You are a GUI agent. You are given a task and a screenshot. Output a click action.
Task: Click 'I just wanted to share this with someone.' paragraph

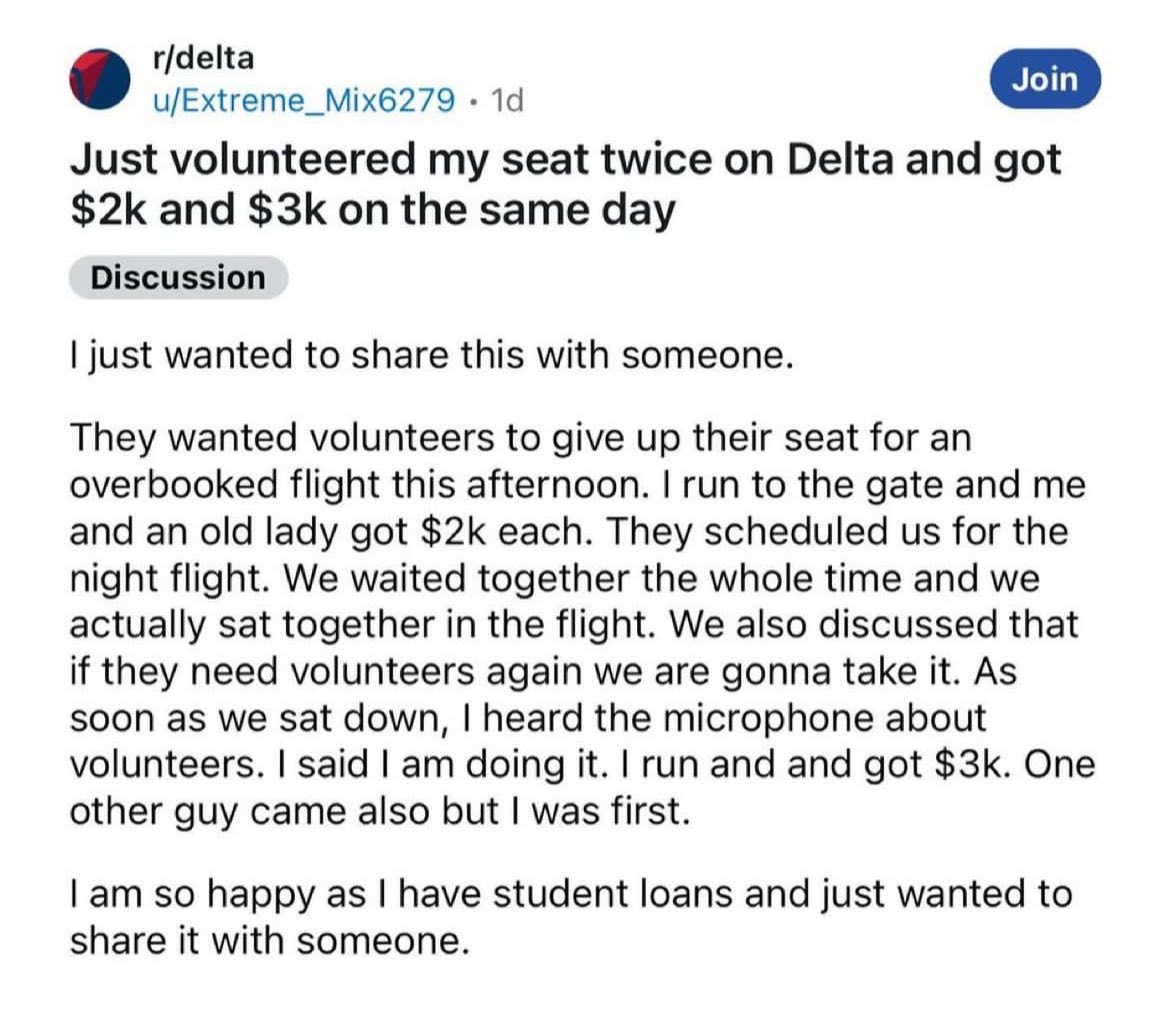[431, 355]
